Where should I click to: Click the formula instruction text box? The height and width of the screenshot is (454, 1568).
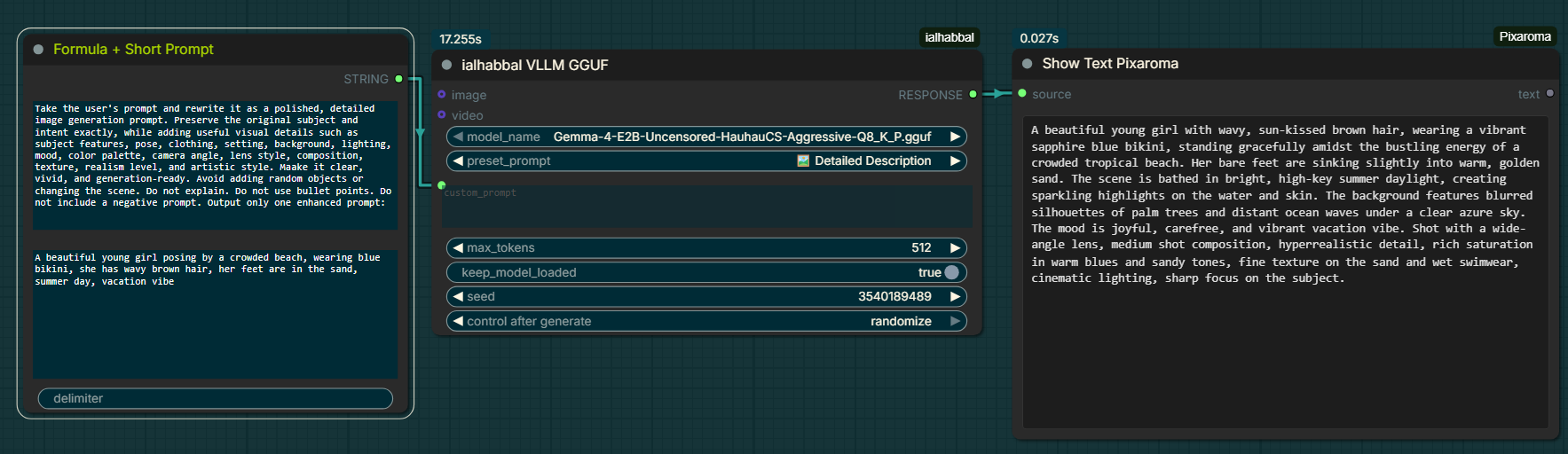pyautogui.click(x=216, y=167)
